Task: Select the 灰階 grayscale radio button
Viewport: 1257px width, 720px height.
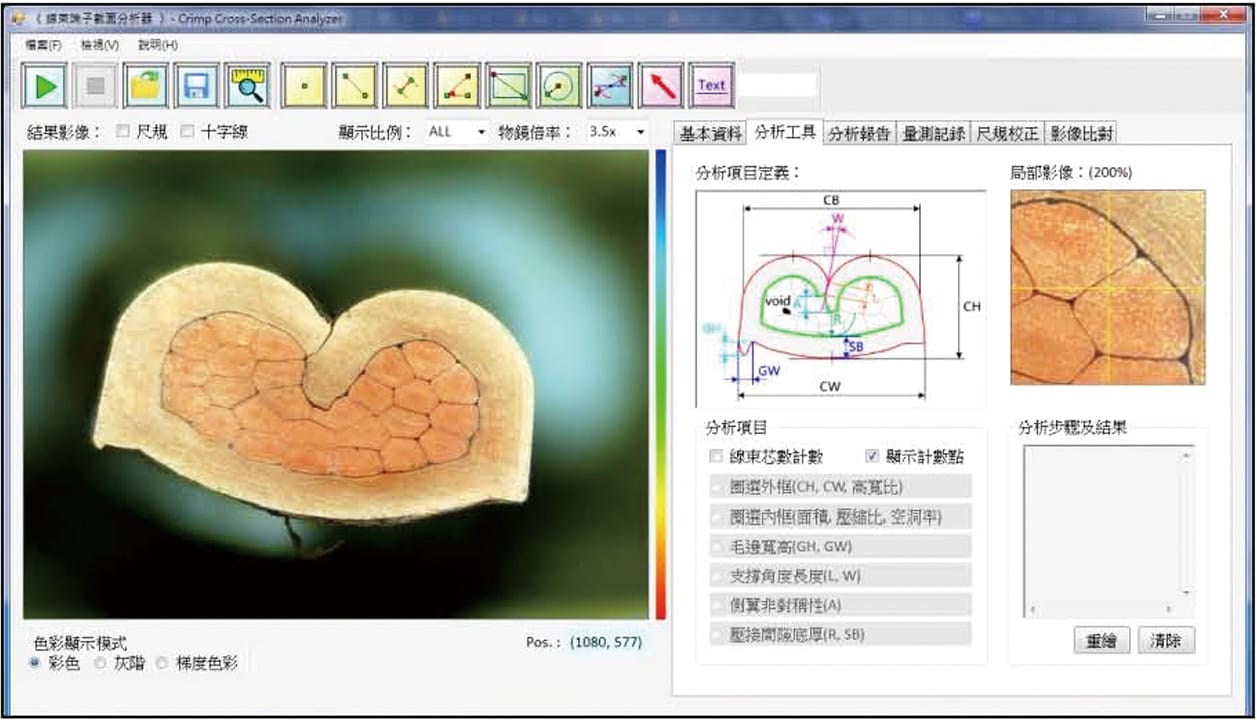Action: [100, 663]
